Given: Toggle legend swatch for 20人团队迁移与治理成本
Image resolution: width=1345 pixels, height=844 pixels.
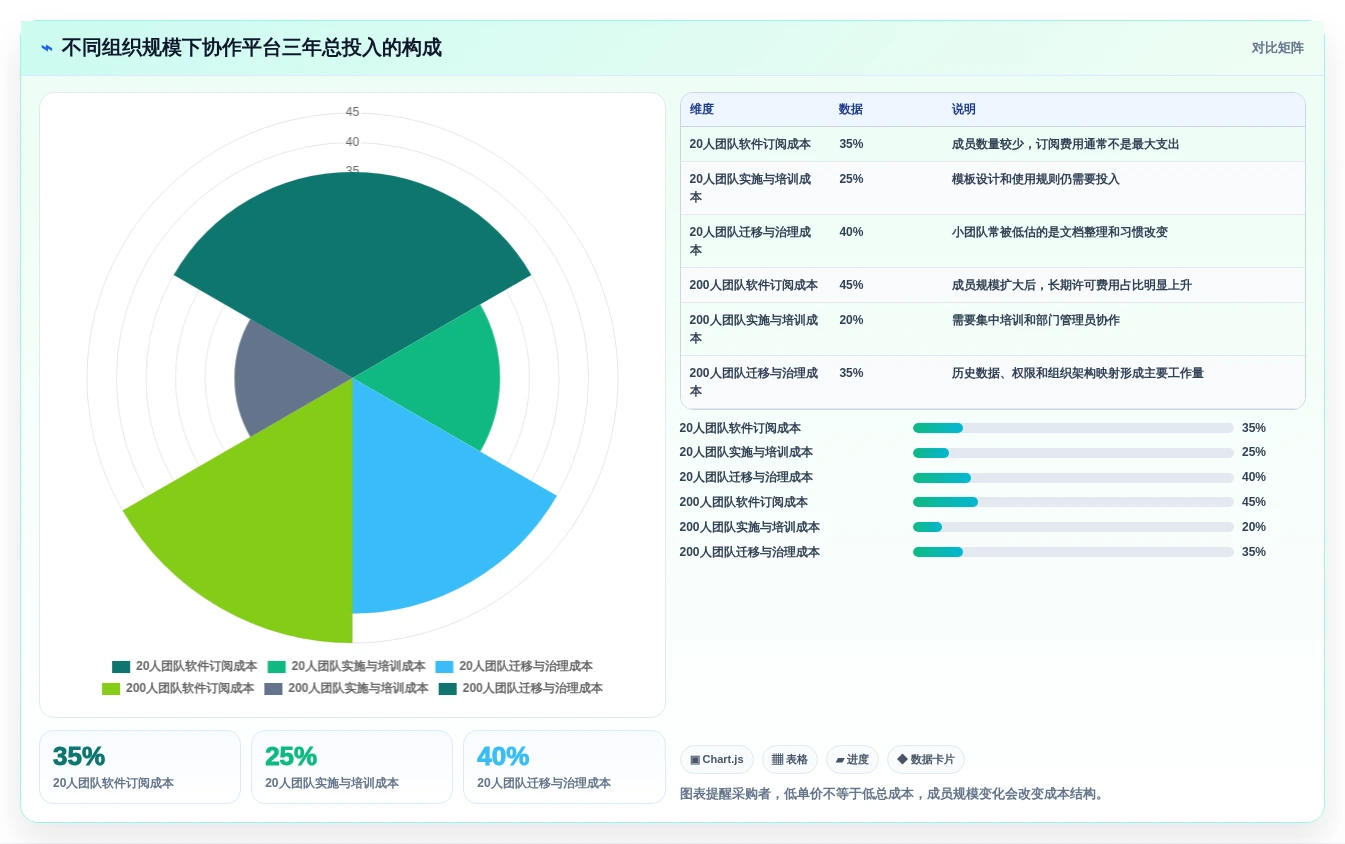Looking at the screenshot, I should click(444, 667).
